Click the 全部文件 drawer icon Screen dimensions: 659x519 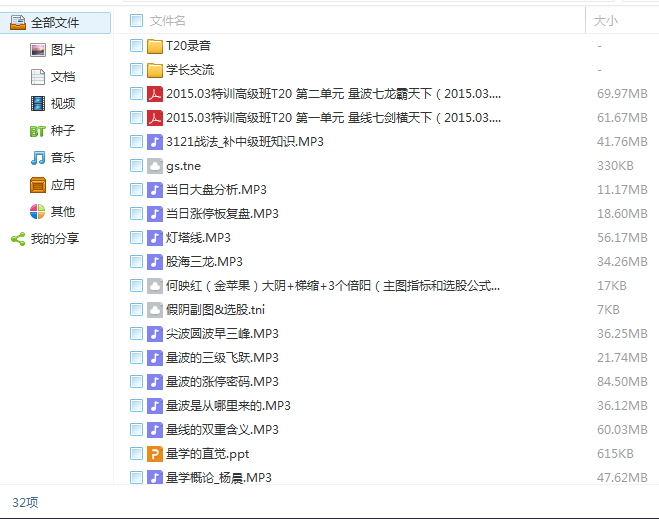pyautogui.click(x=18, y=23)
